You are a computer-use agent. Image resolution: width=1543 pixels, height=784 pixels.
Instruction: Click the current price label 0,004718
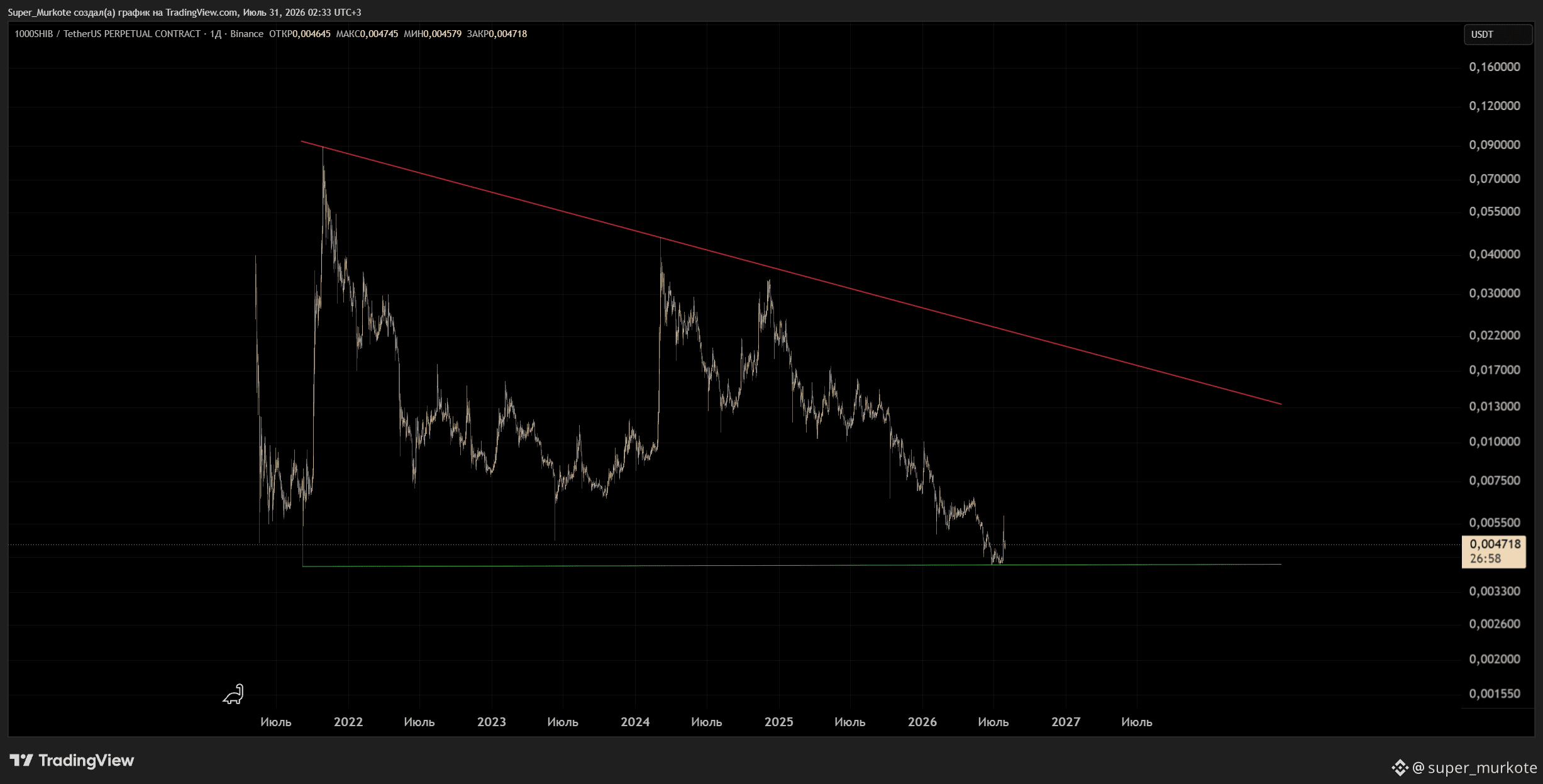pyautogui.click(x=1495, y=544)
